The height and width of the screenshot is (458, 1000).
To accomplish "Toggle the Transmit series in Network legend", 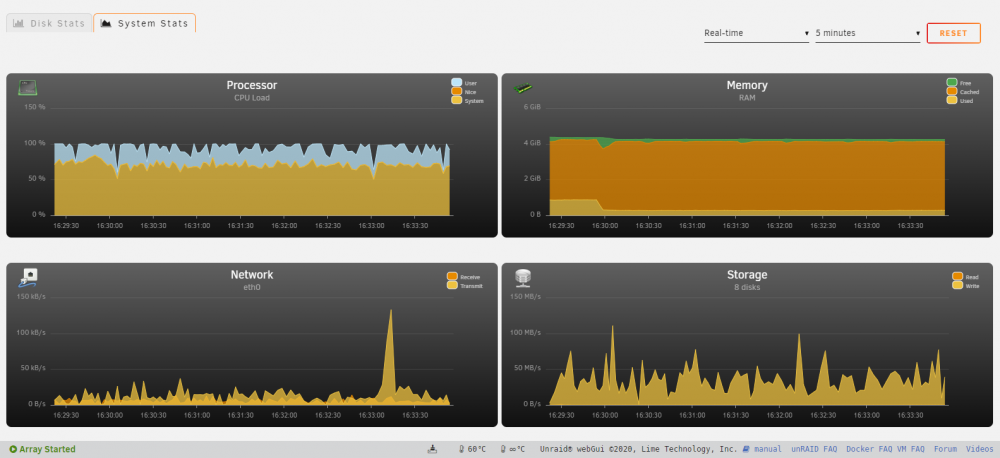I will (x=465, y=286).
